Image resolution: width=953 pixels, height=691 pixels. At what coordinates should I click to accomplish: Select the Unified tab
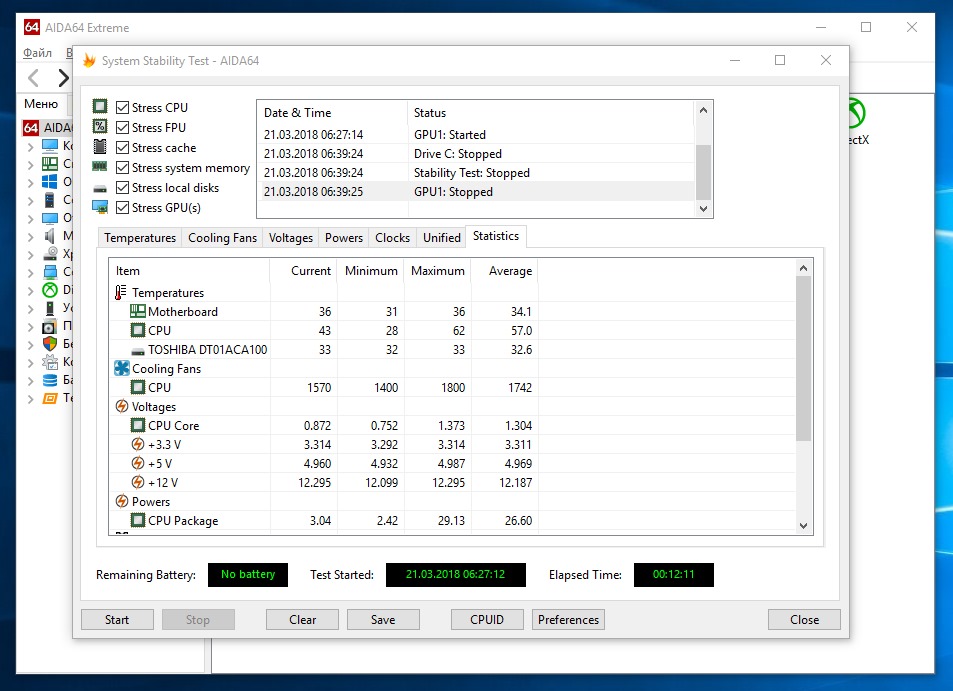442,238
